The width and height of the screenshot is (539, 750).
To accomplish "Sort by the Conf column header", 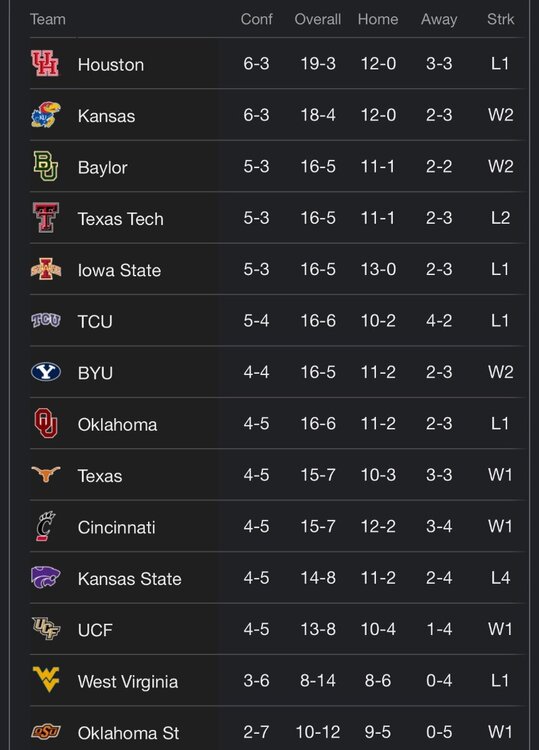I will click(x=256, y=19).
